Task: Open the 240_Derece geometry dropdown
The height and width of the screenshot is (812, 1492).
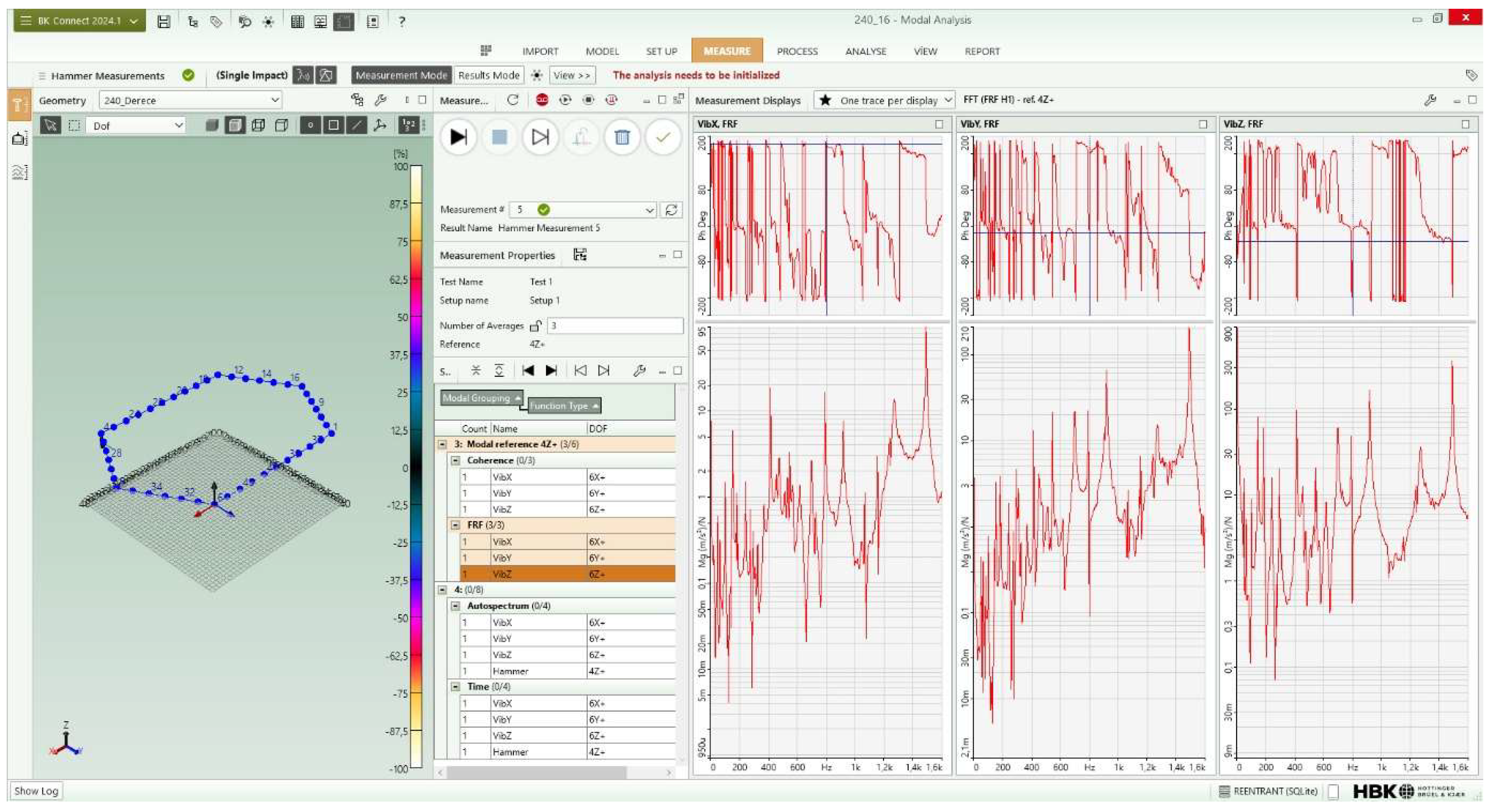Action: tap(275, 100)
